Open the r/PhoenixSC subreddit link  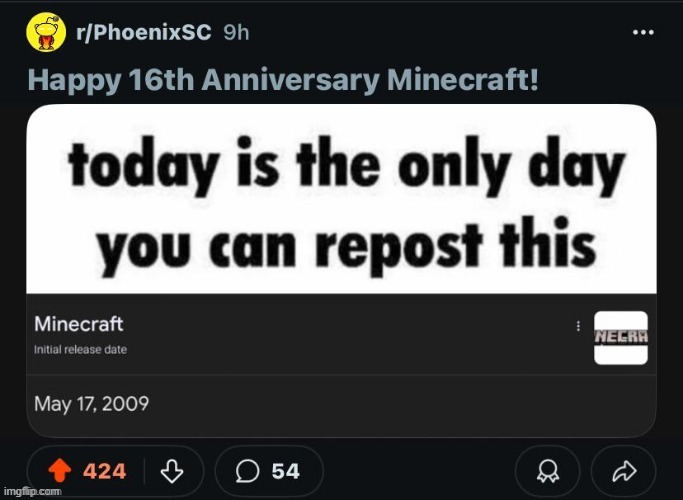pyautogui.click(x=144, y=32)
